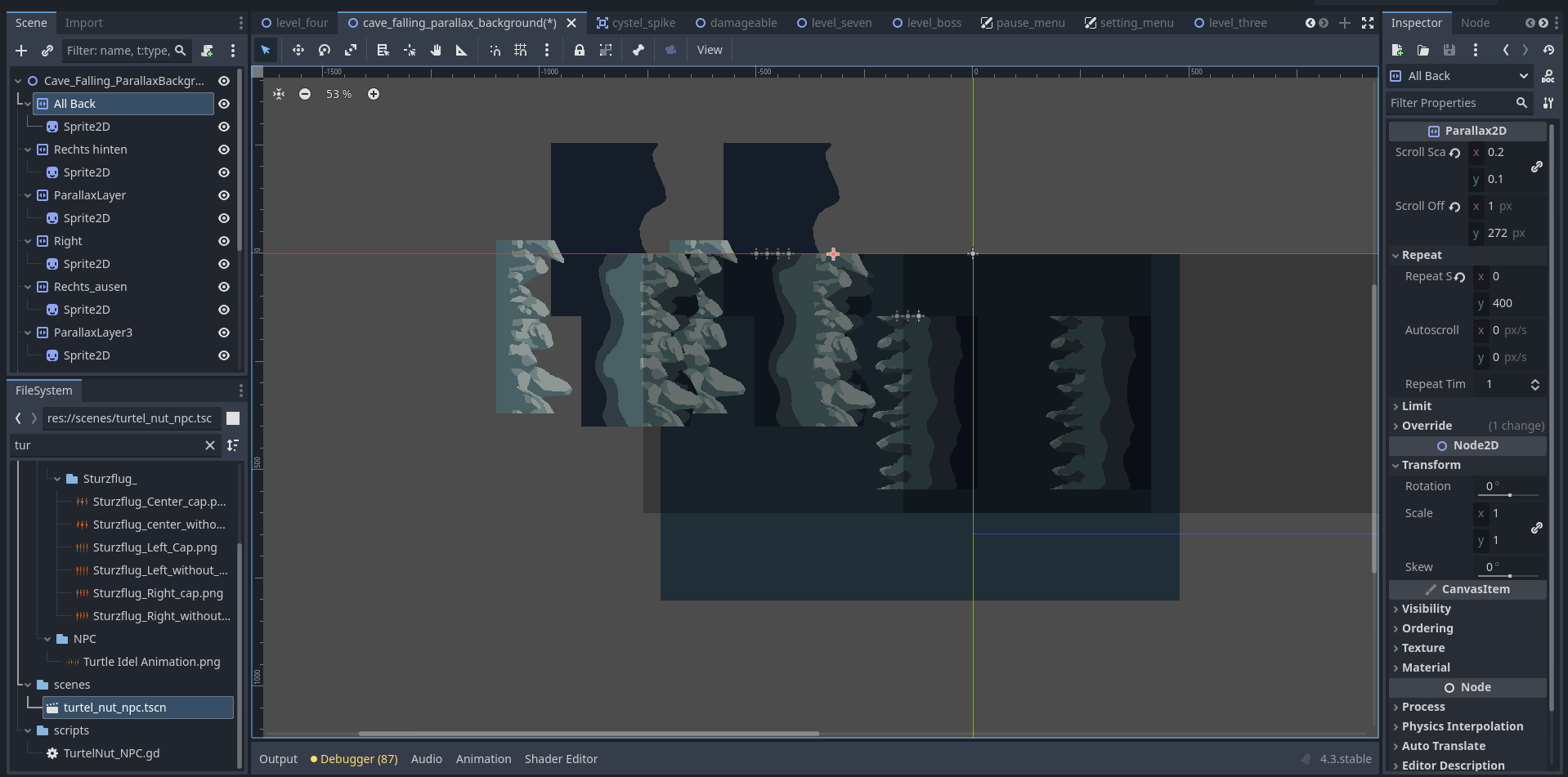Lock the selected node

pyautogui.click(x=580, y=50)
